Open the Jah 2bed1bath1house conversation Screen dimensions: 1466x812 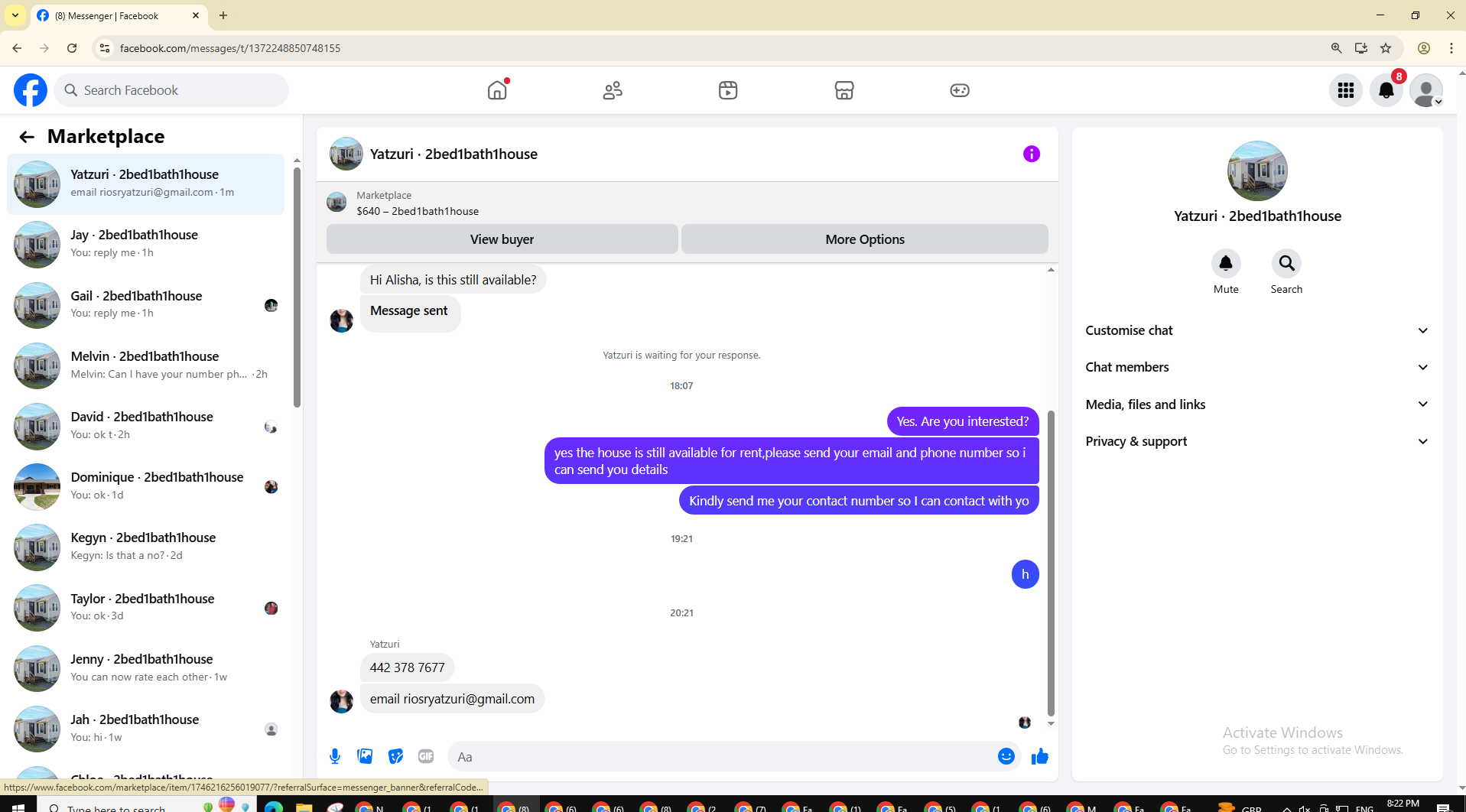tap(146, 729)
